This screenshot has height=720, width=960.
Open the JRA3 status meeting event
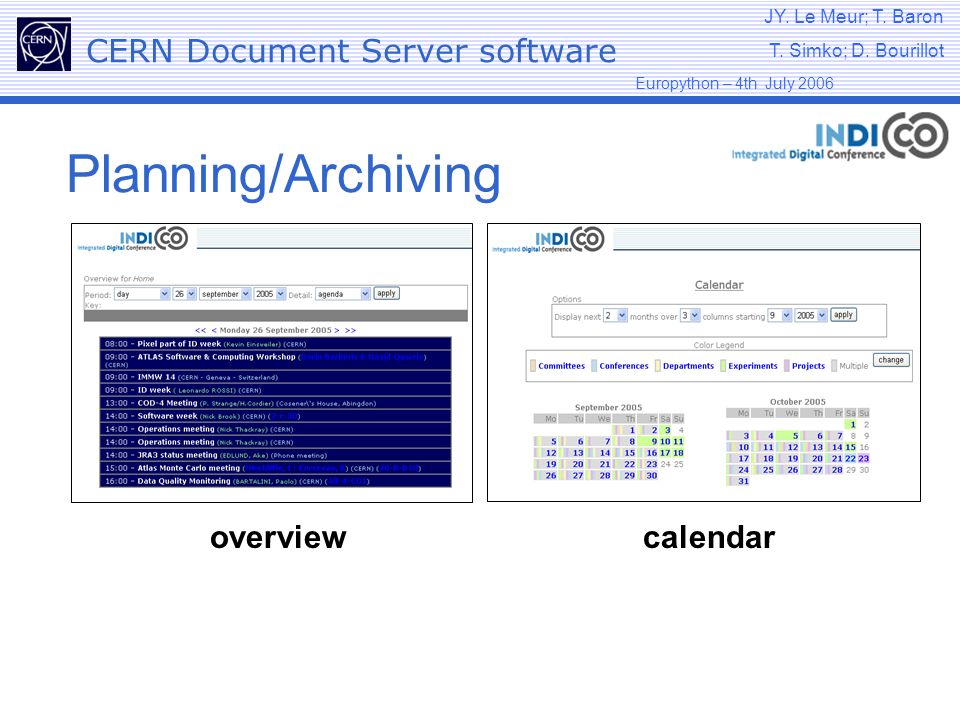pyautogui.click(x=178, y=455)
